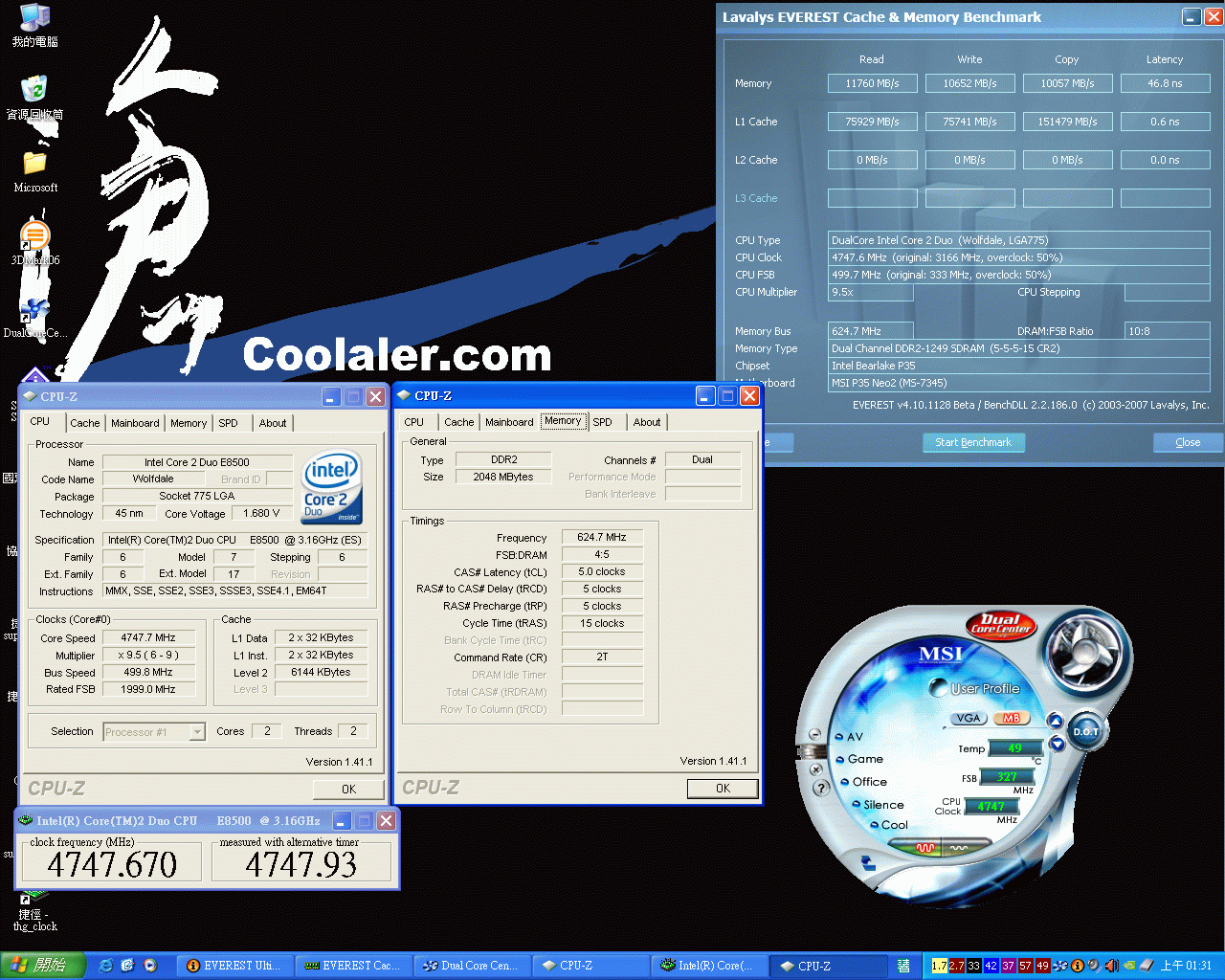This screenshot has width=1225, height=980.
Task: Click the Dual Core Center red logo
Action: tap(1000, 624)
